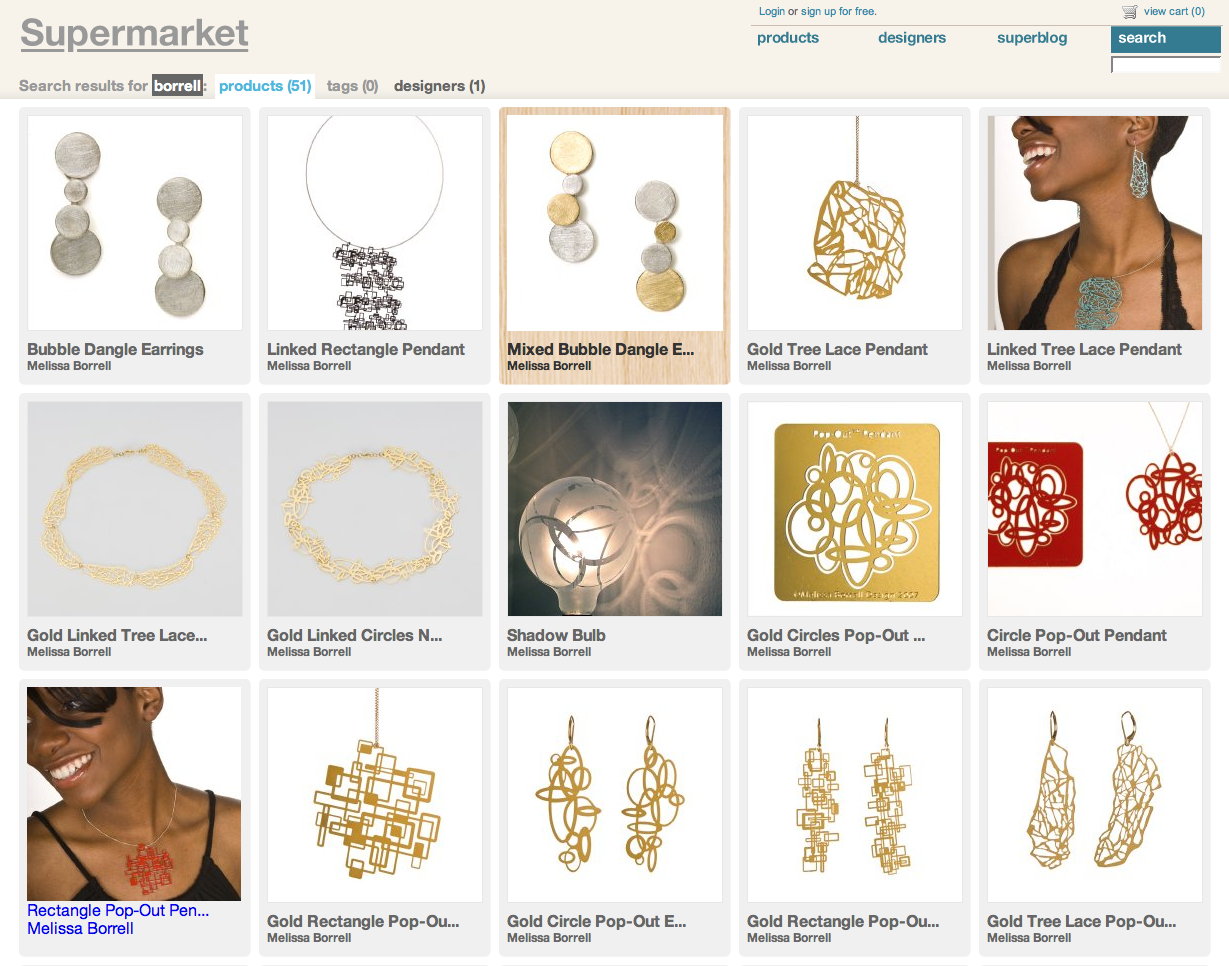Screen dimensions: 1229x966
Task: Open the Supermarket logo homepage link
Action: click(134, 33)
